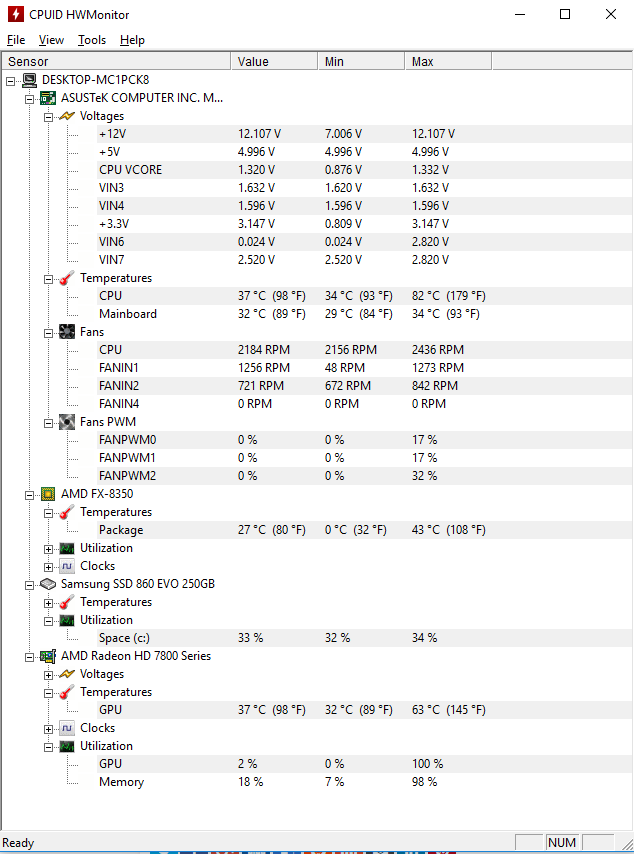The height and width of the screenshot is (854, 634).
Task: Open the File menu
Action: [16, 40]
